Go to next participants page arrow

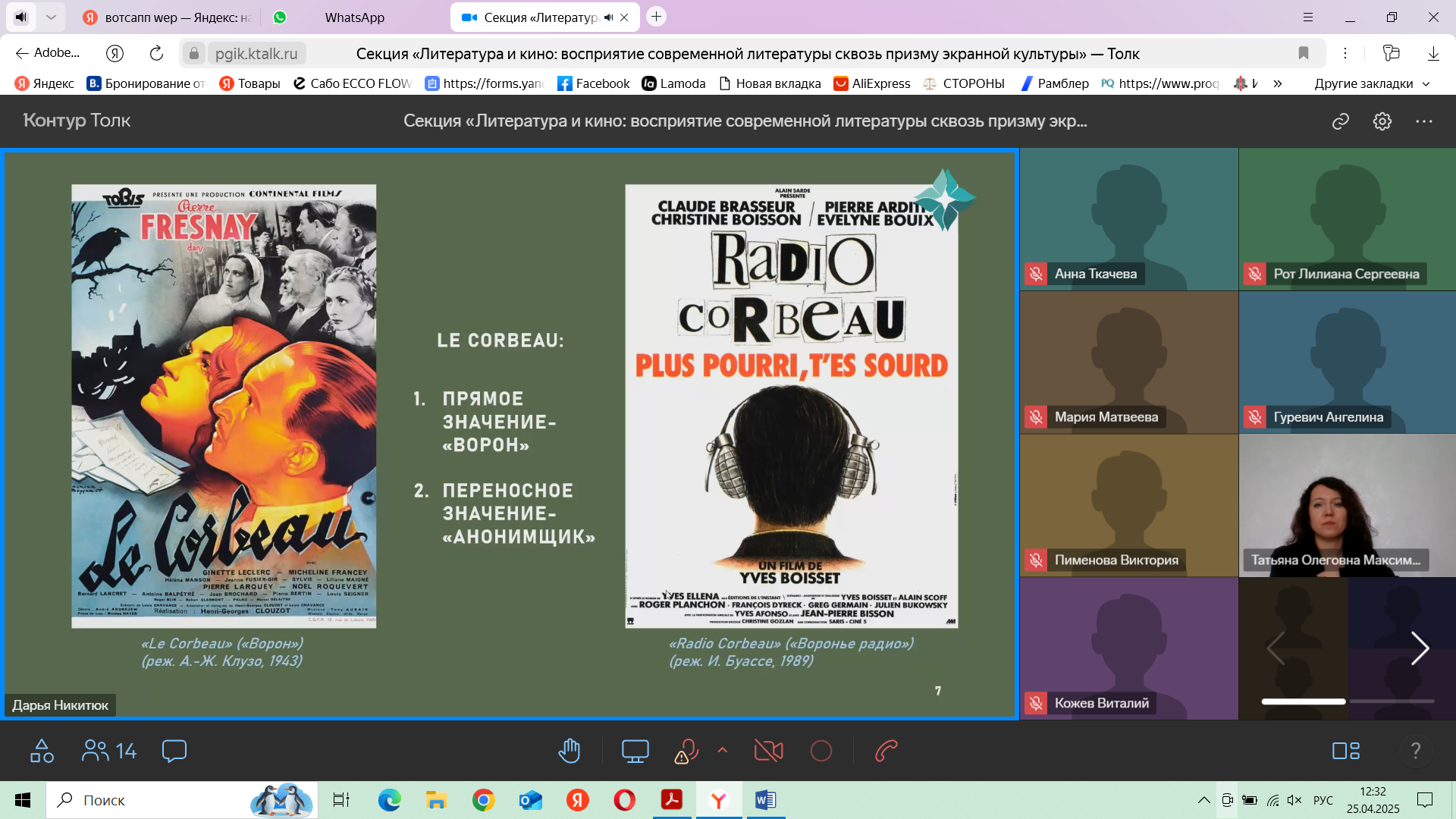click(x=1419, y=648)
